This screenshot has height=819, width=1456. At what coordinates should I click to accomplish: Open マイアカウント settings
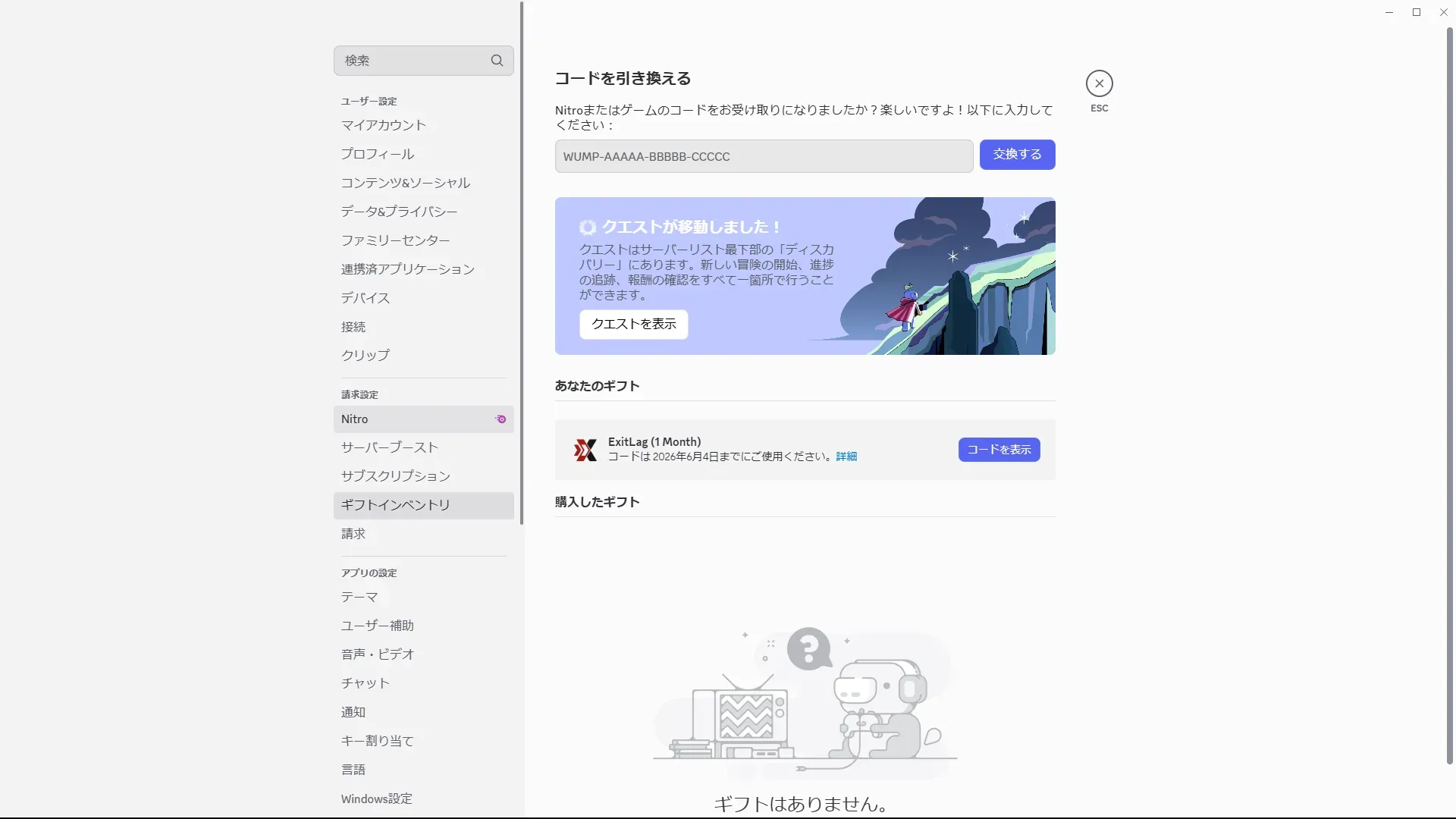click(x=384, y=125)
